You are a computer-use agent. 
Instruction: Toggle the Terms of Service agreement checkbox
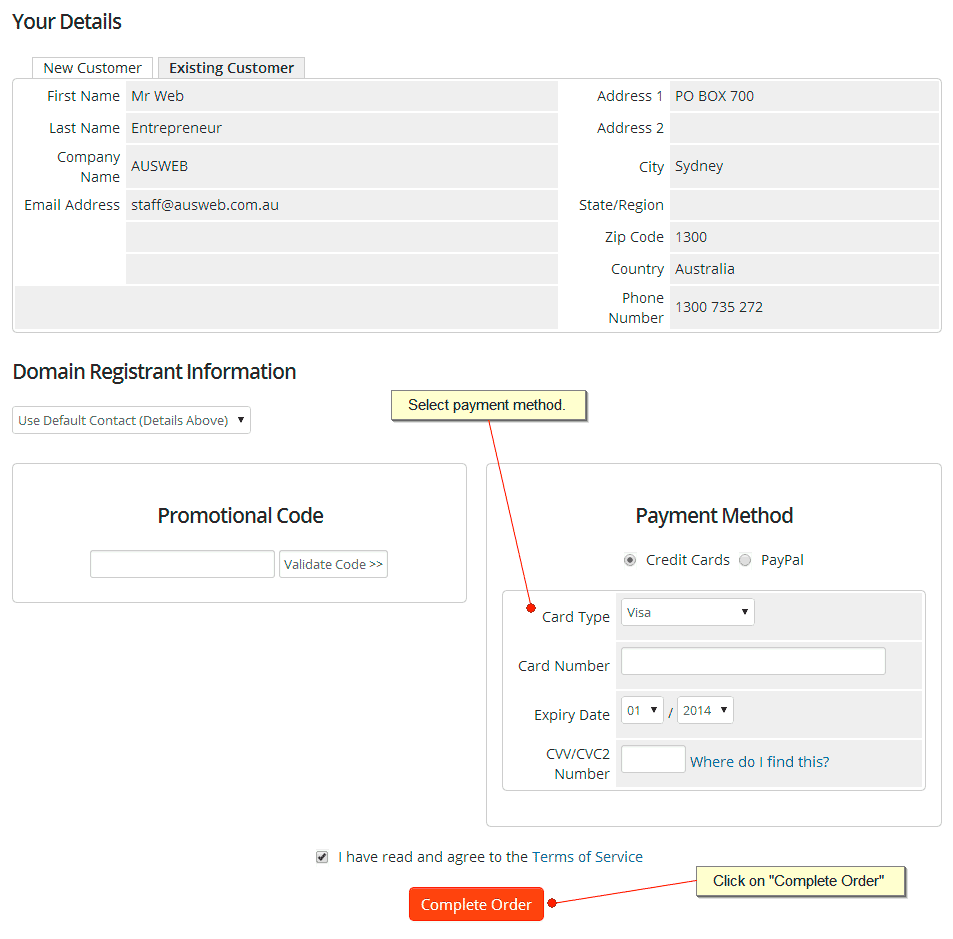pyautogui.click(x=322, y=857)
